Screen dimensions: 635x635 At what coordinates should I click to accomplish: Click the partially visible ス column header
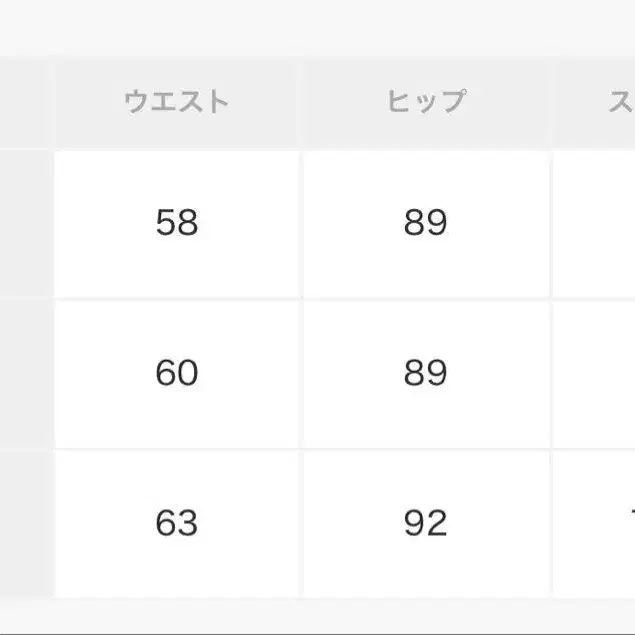(x=620, y=101)
